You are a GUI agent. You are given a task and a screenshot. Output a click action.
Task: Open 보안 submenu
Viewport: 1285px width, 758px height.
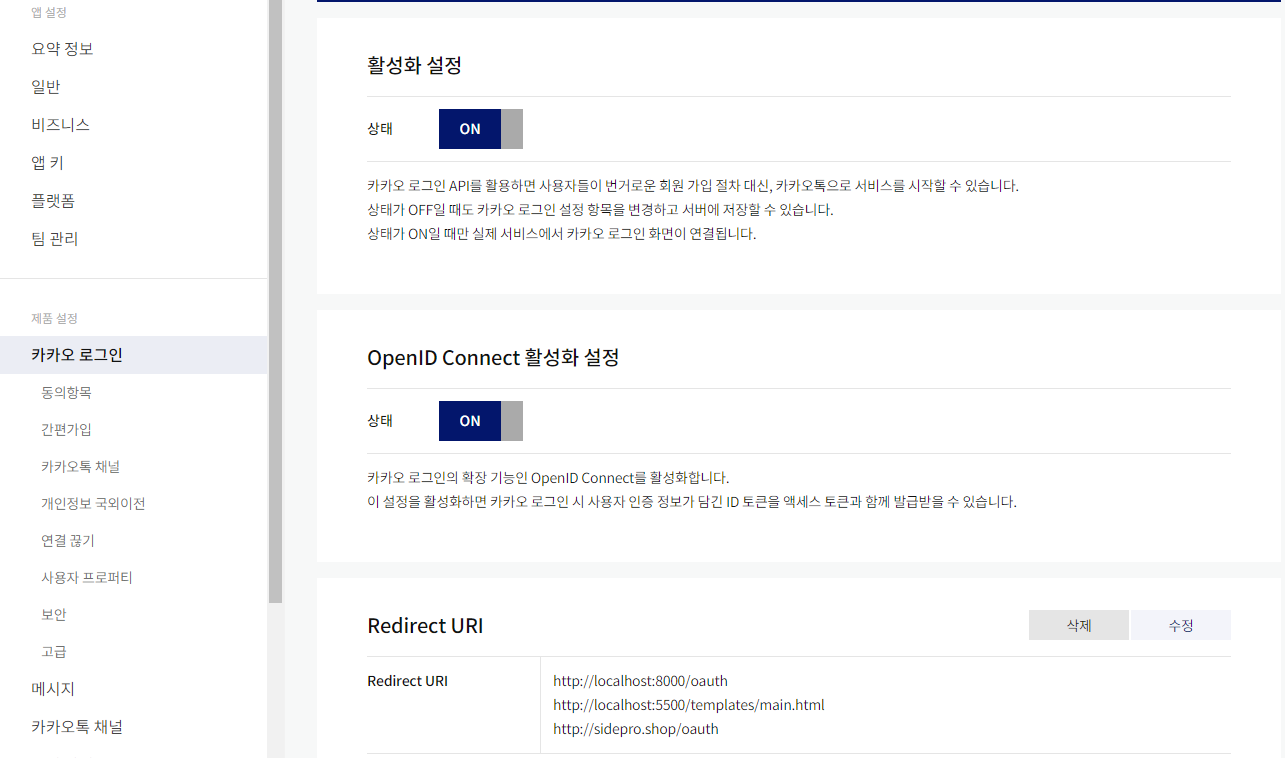coord(54,614)
